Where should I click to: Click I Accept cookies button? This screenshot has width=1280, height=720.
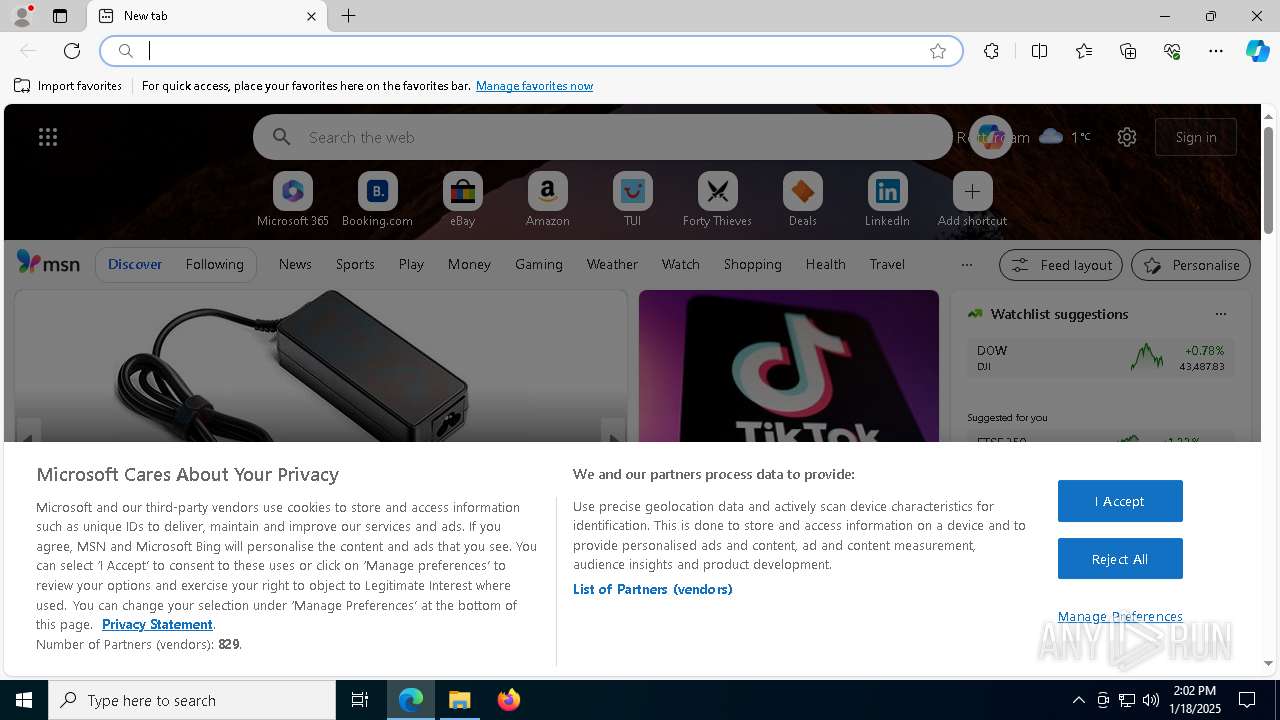[1120, 501]
